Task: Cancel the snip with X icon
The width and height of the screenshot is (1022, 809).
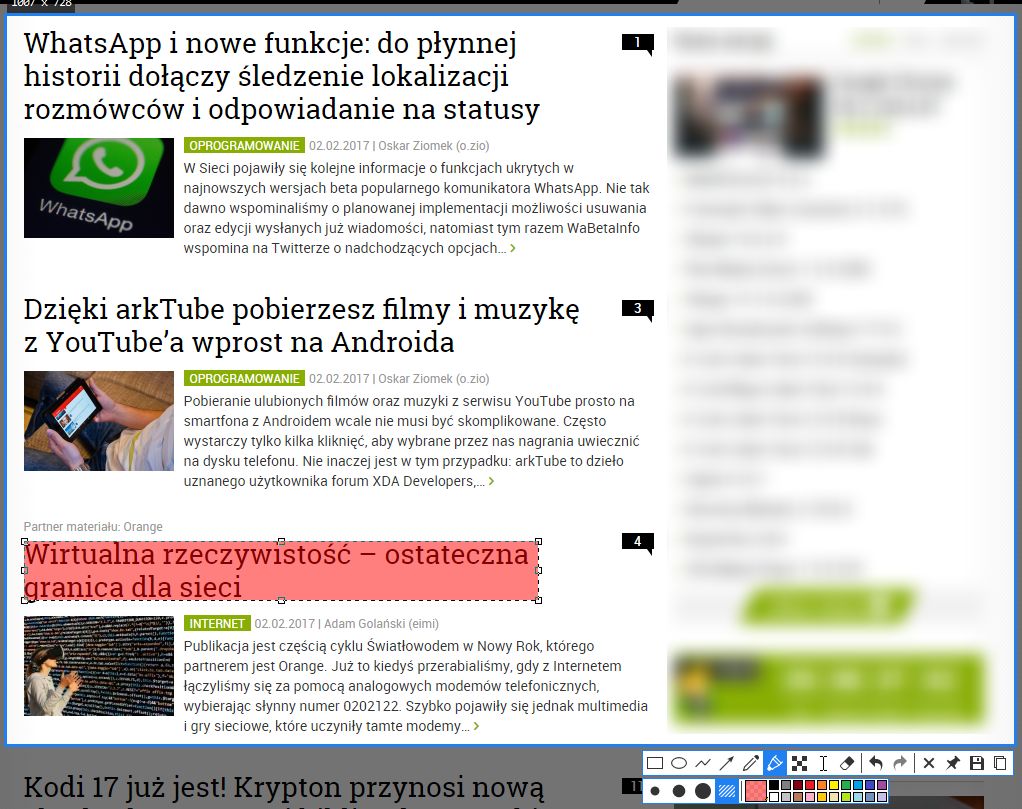Action: (x=929, y=763)
